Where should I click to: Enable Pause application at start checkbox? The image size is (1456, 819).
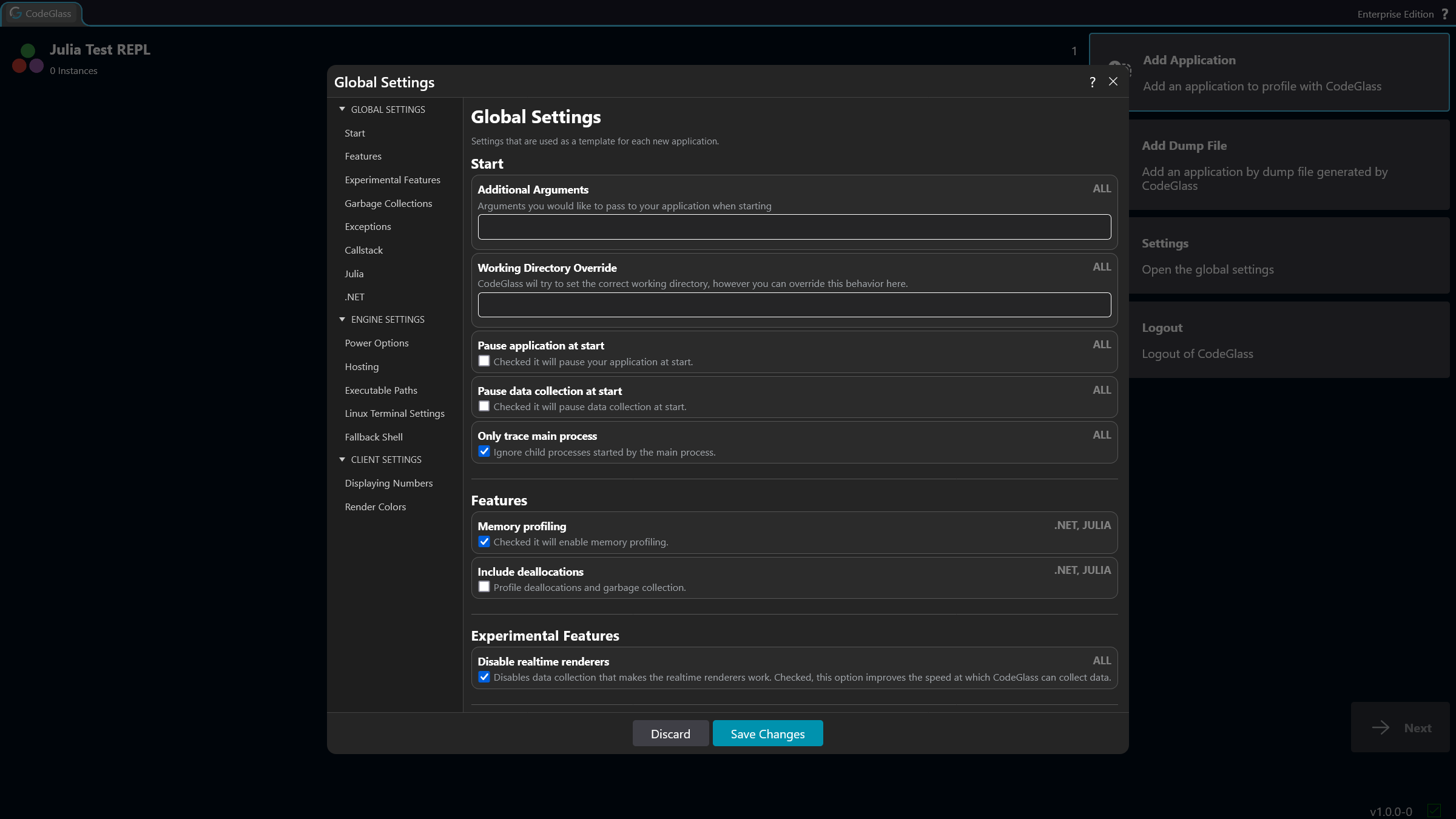(484, 361)
